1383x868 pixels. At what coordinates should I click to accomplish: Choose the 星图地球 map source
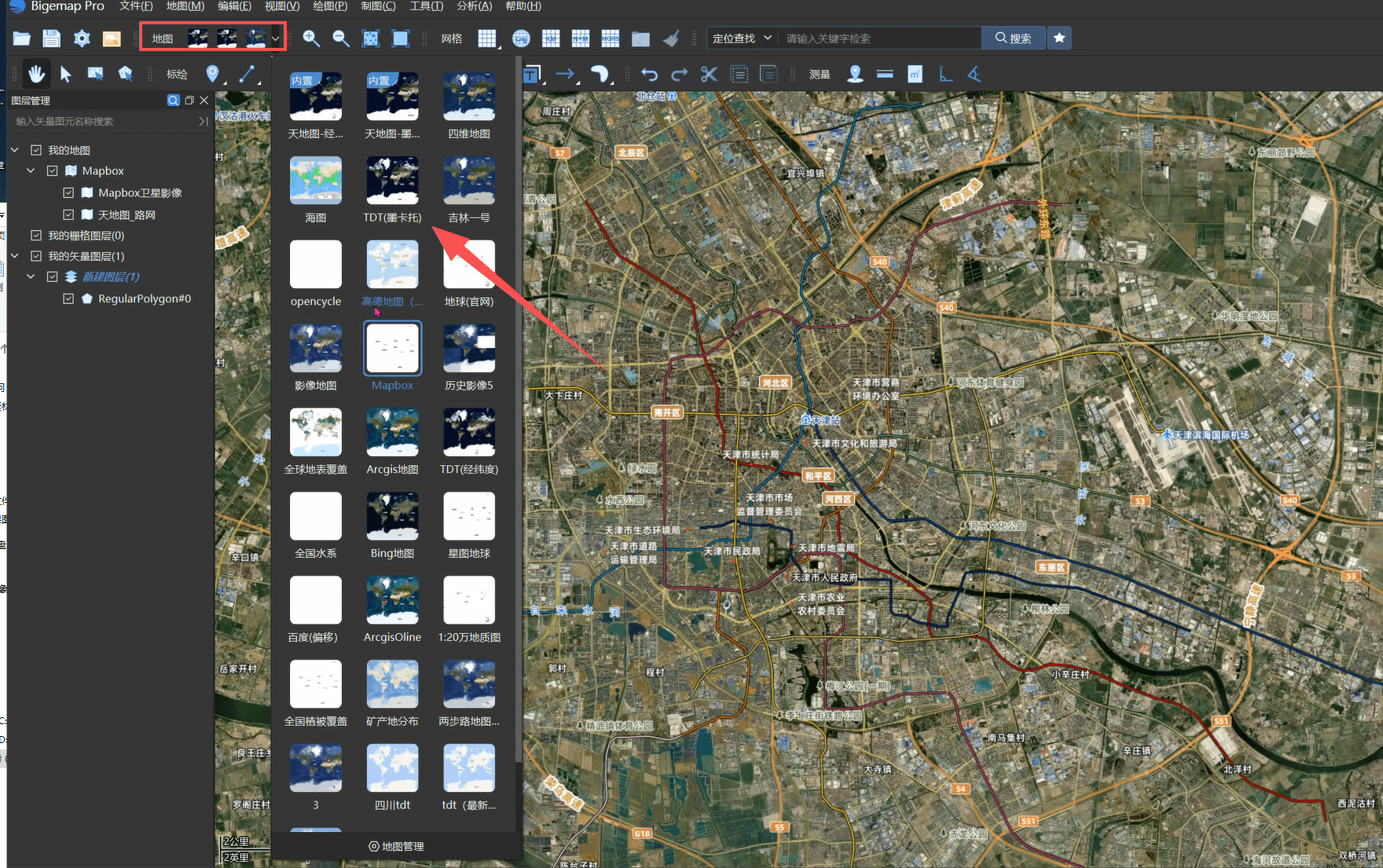point(469,526)
